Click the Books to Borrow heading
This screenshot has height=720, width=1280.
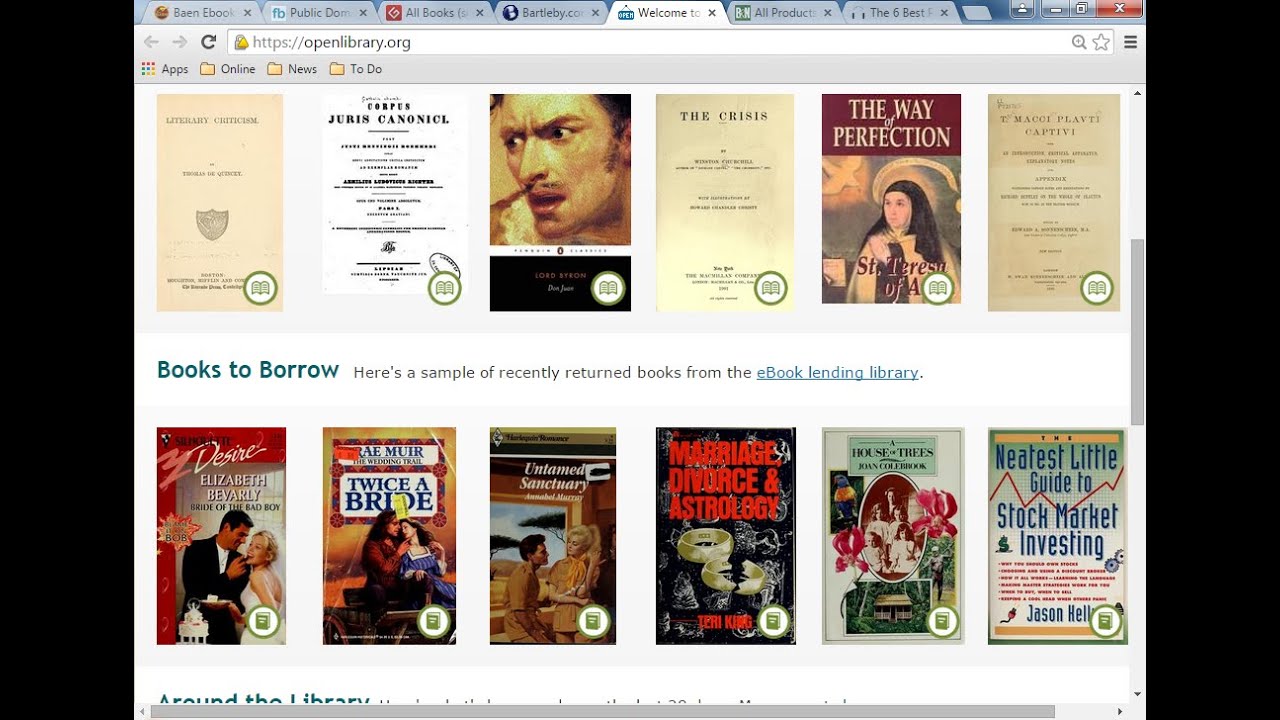(248, 370)
